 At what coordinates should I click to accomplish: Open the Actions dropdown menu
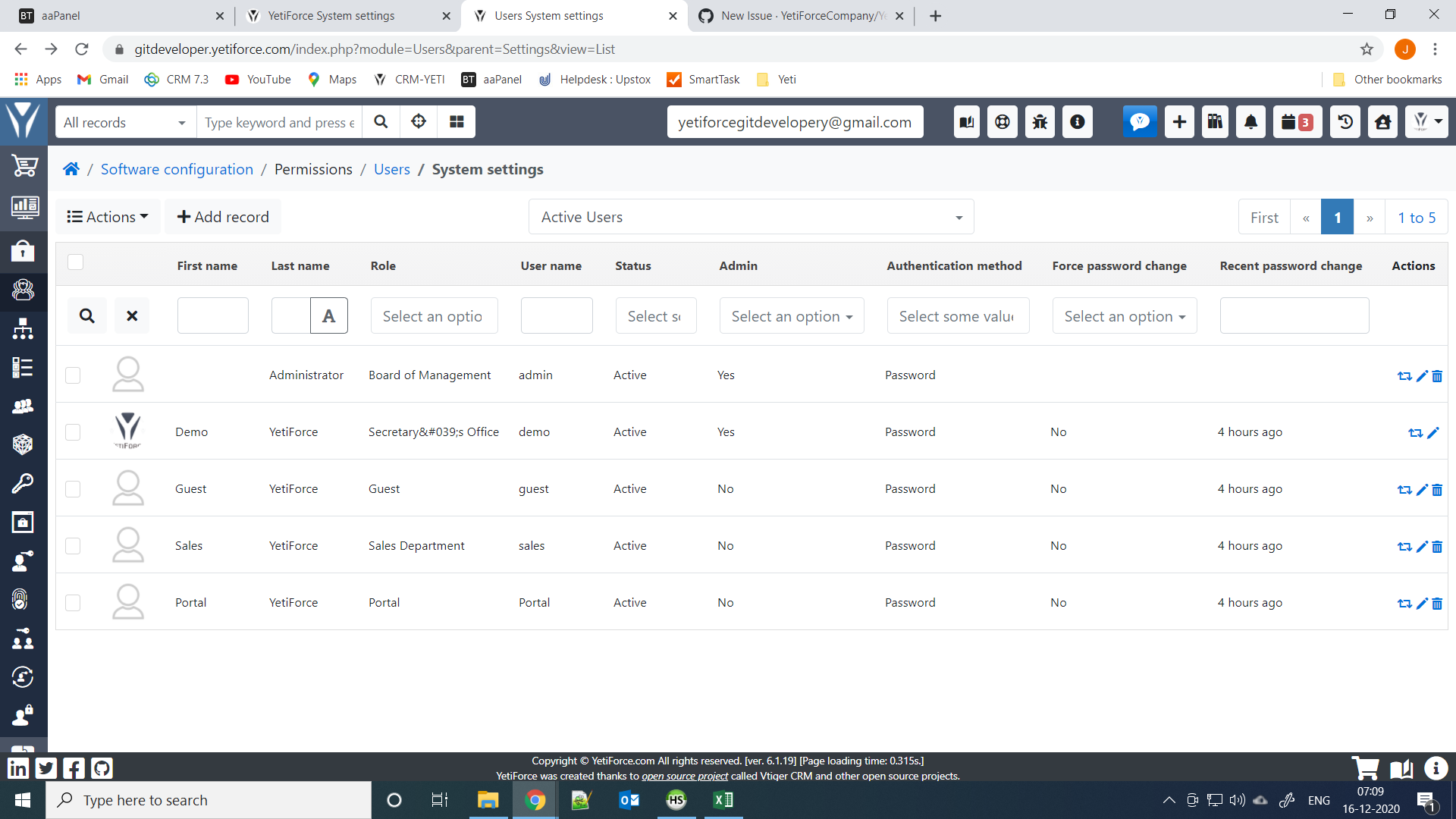108,217
